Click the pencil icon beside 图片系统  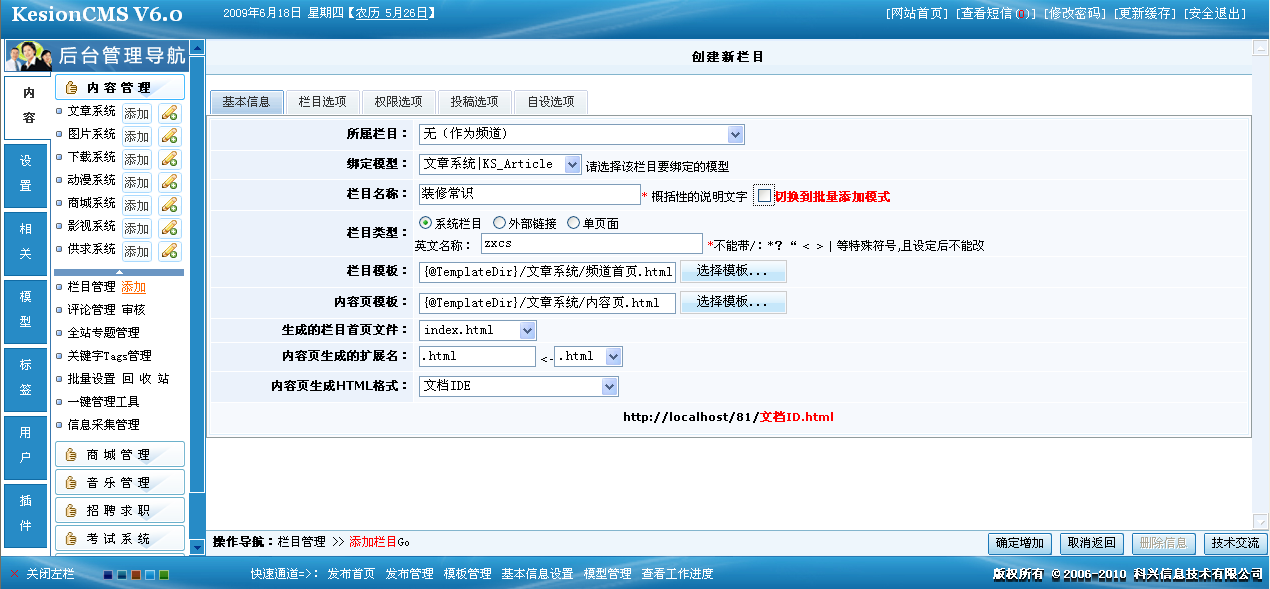170,136
